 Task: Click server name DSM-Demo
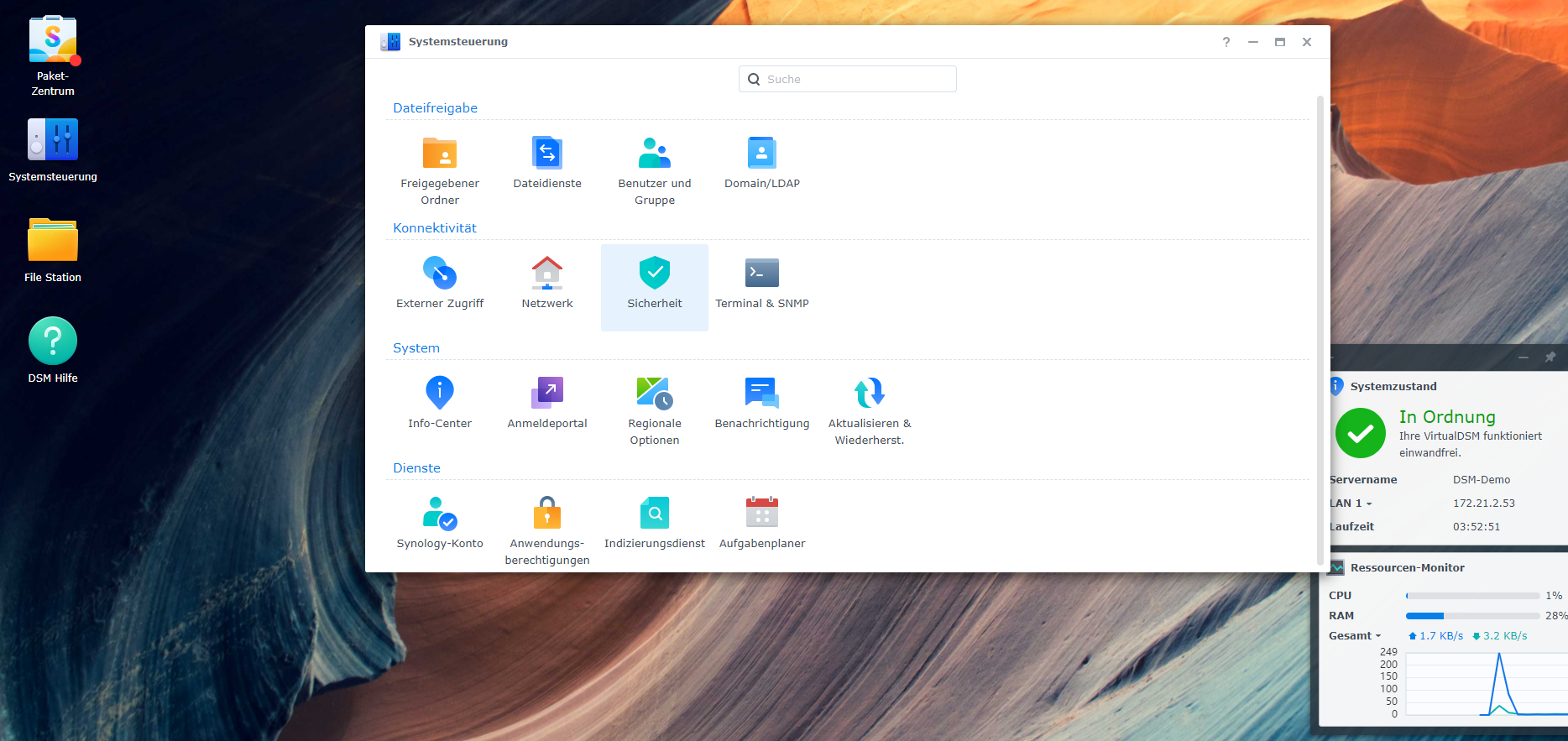pos(1482,480)
